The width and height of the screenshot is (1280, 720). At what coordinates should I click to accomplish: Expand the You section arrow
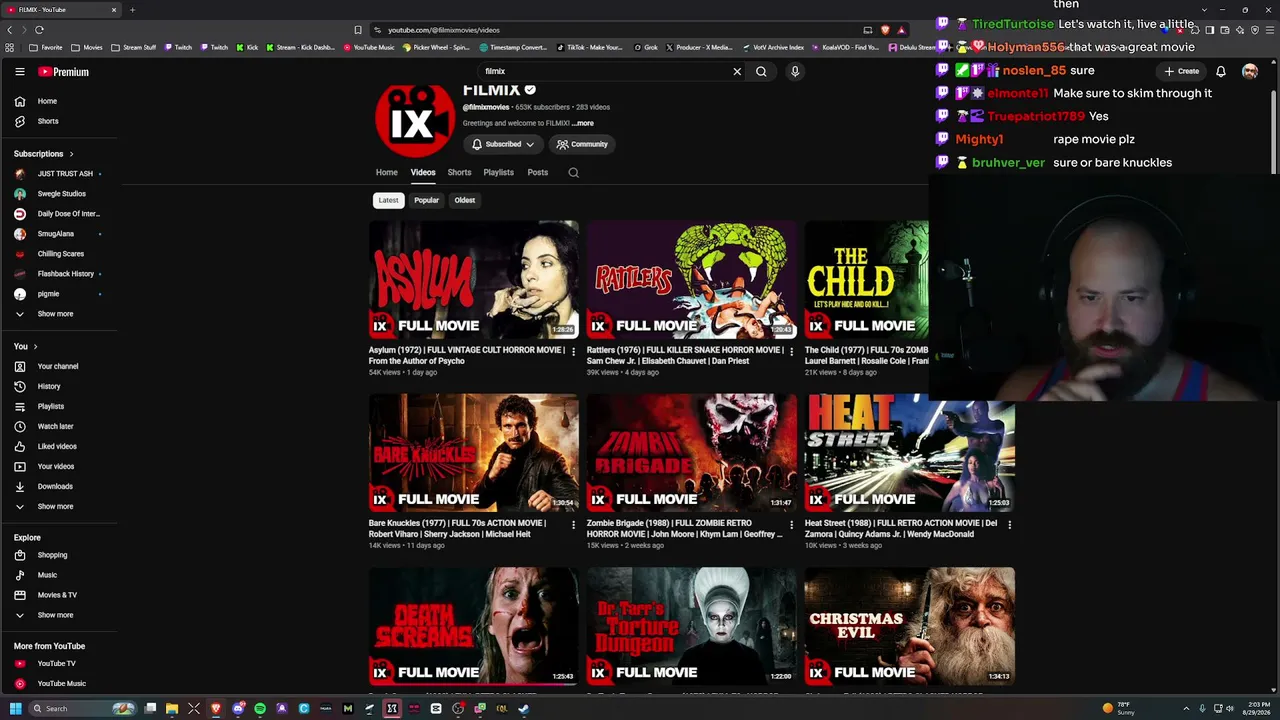point(35,346)
